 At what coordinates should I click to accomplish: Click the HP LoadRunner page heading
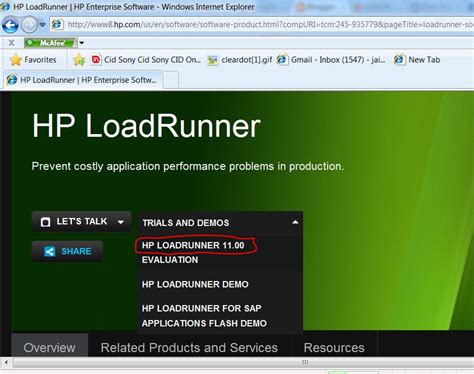click(x=146, y=126)
